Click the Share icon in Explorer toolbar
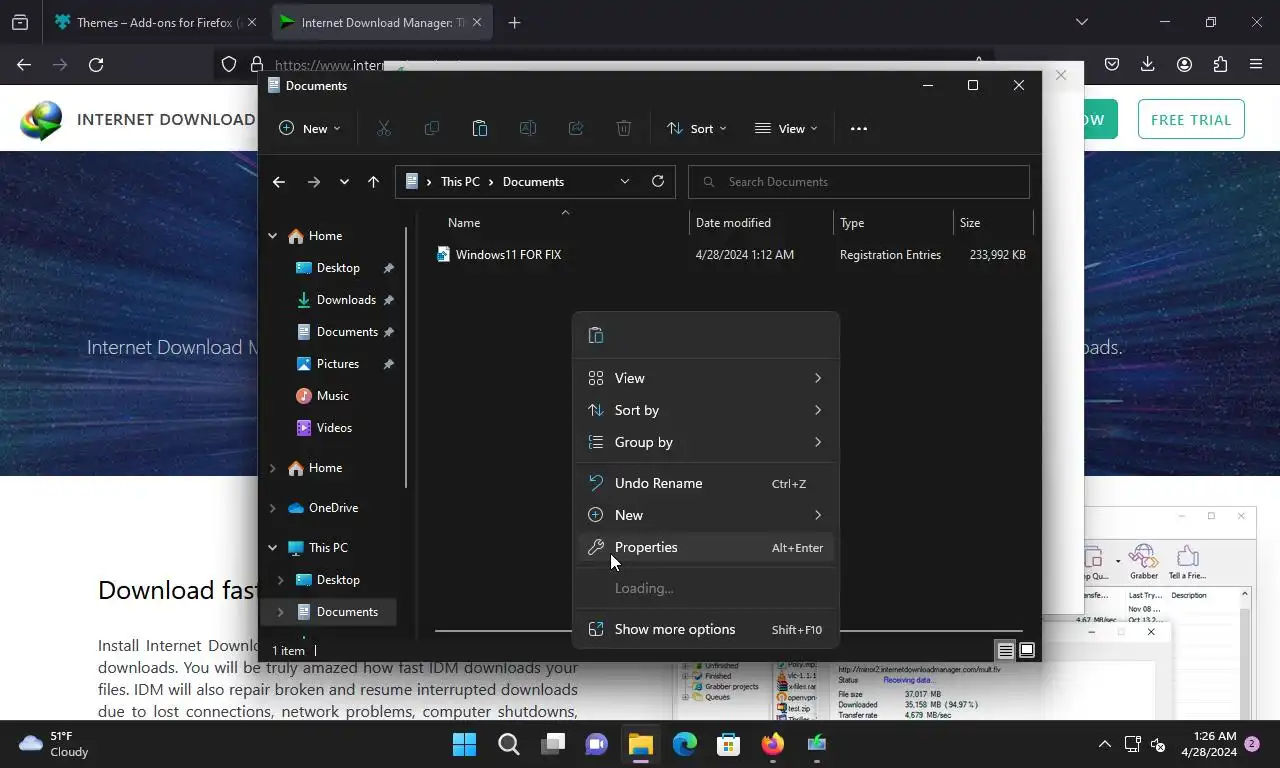The image size is (1280, 768). point(575,128)
